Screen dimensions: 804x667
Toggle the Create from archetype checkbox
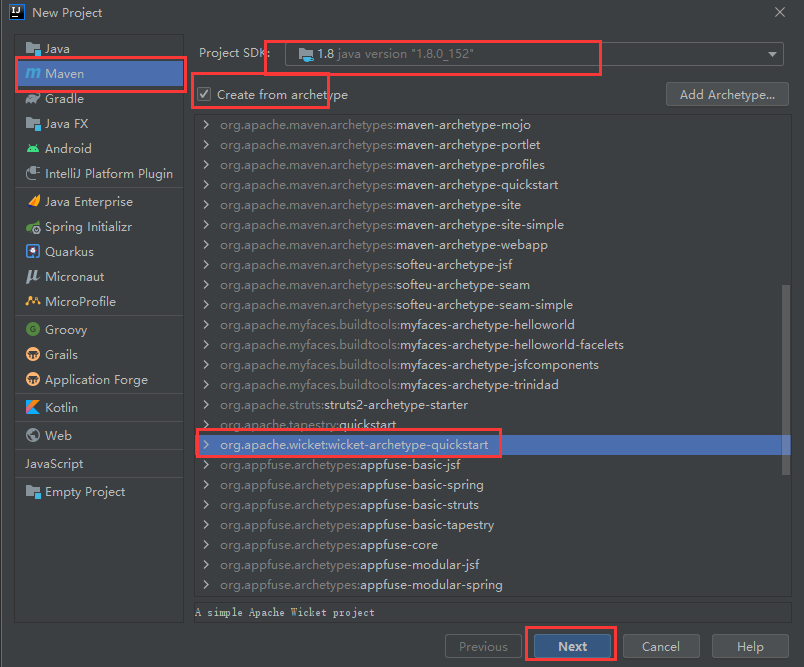point(204,94)
